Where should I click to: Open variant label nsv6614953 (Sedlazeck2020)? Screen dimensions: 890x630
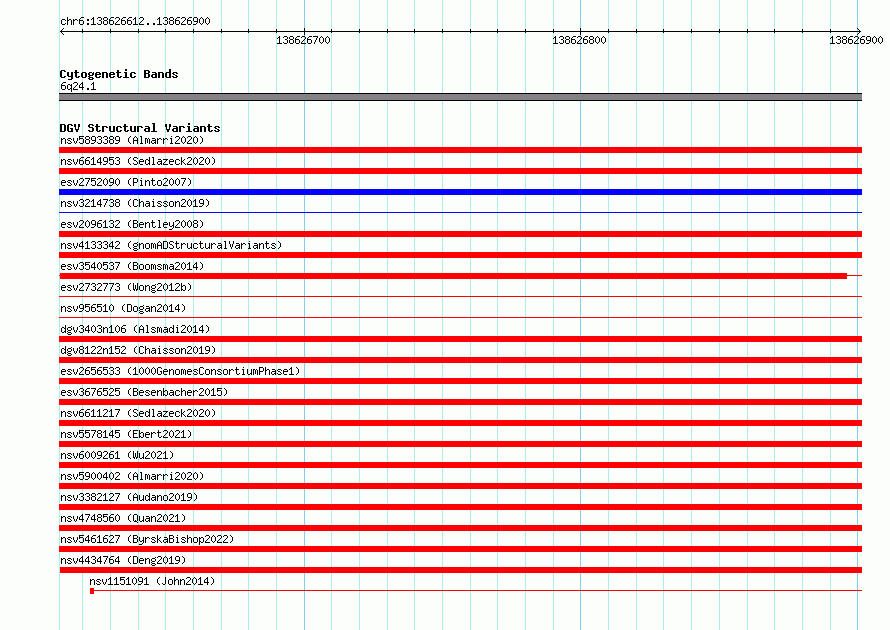point(138,161)
